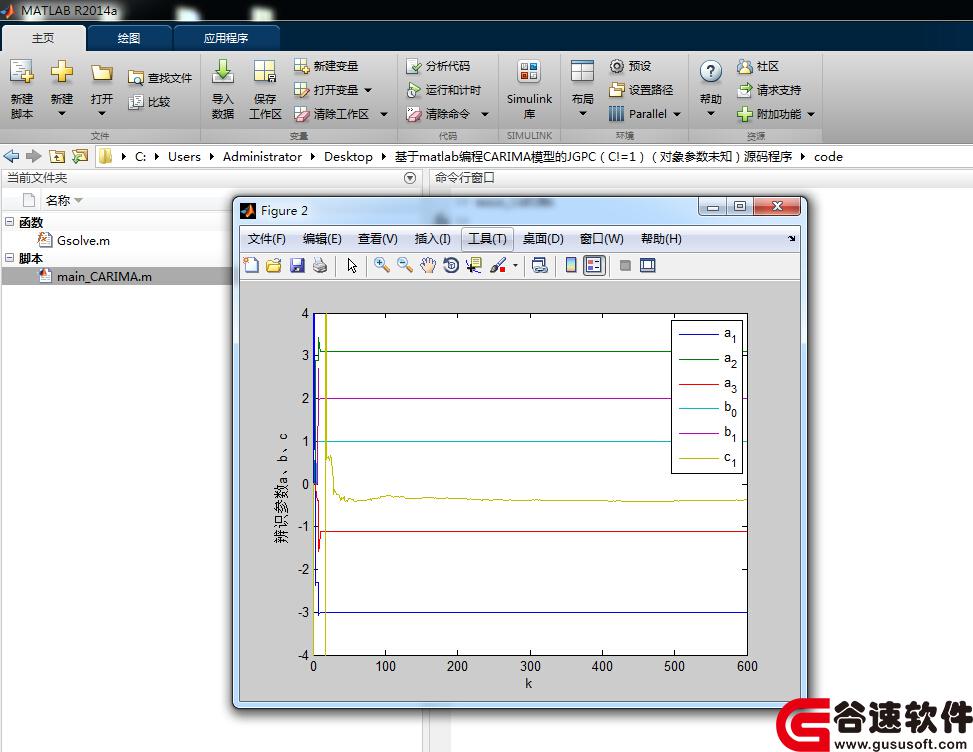Expand Clear Commands (清除命令) dropdown
Screen dimensions: 973x752
[485, 114]
